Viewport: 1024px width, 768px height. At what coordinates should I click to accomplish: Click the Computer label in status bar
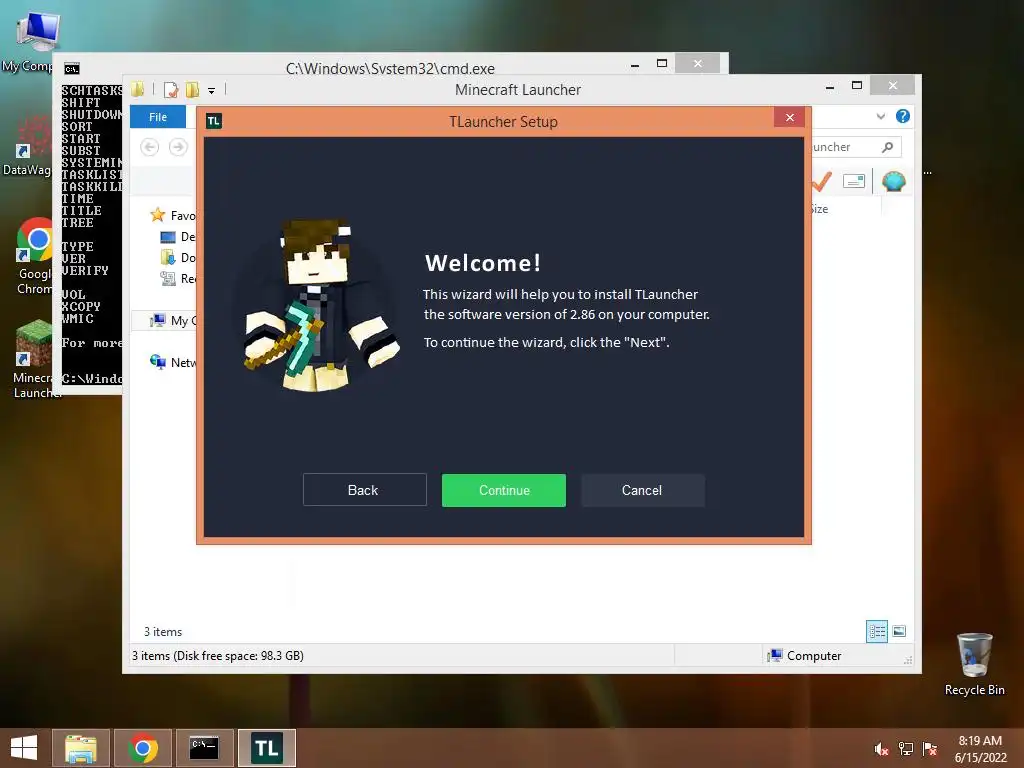click(814, 656)
